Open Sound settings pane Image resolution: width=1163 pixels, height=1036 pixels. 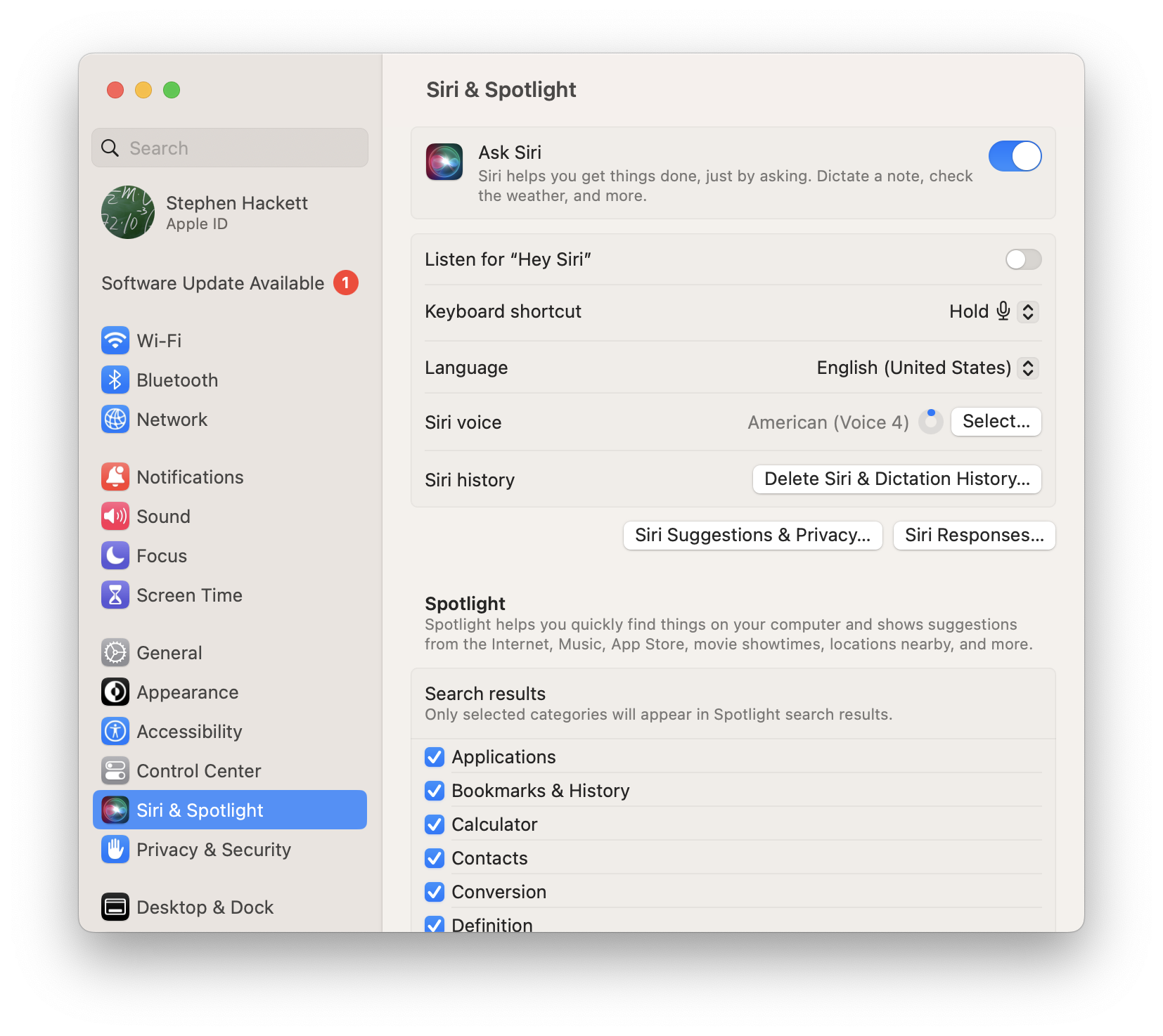(x=230, y=517)
